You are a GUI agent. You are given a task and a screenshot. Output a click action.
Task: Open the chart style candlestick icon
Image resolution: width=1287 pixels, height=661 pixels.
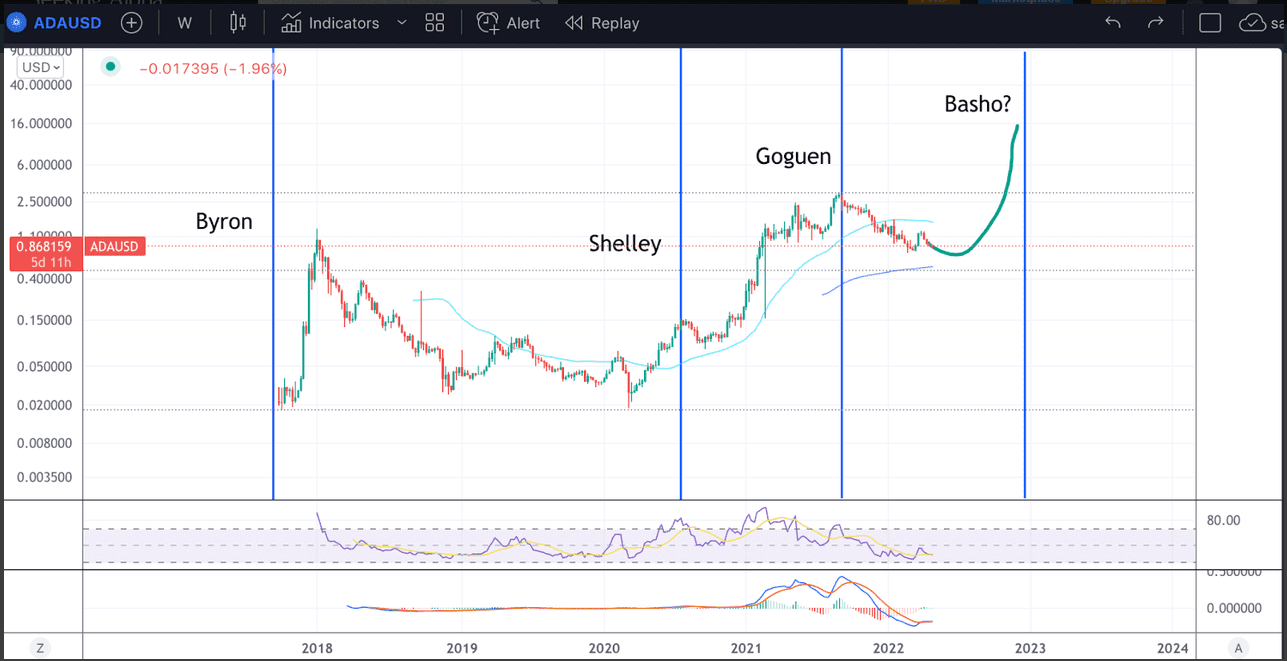(237, 22)
